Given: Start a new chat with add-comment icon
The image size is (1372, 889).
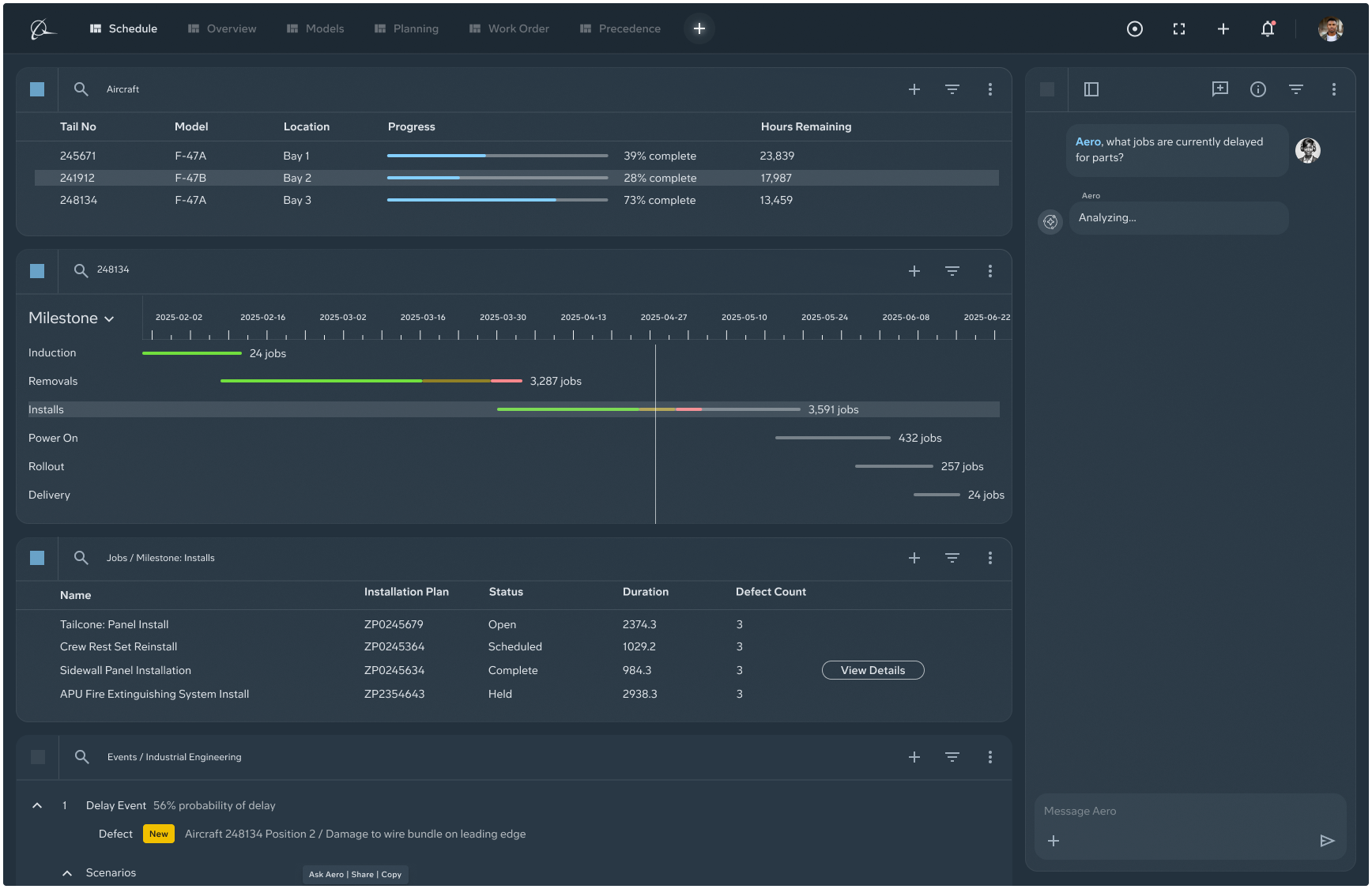Looking at the screenshot, I should 1220,89.
